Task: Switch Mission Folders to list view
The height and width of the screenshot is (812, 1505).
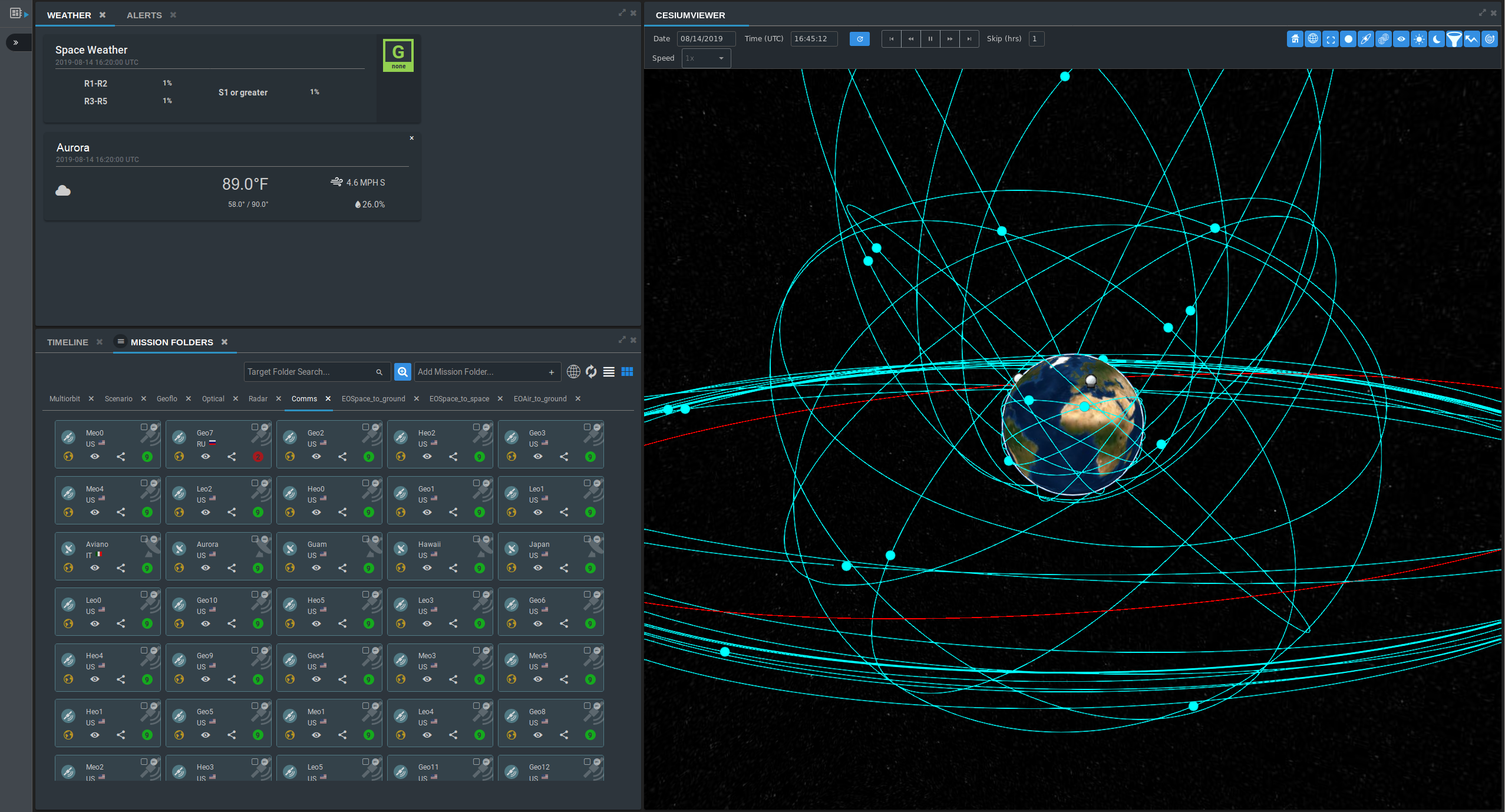Action: (609, 372)
